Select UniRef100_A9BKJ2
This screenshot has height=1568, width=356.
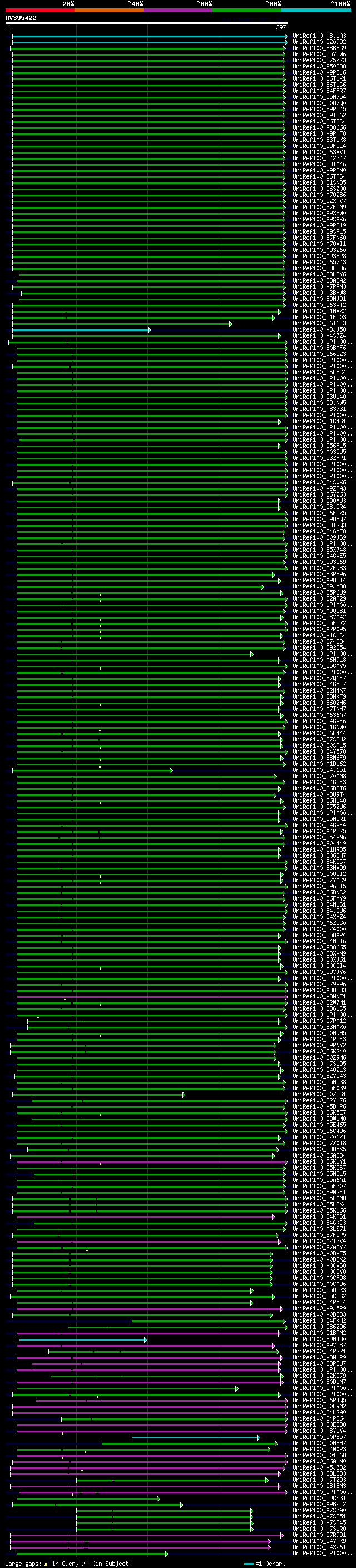[319, 1504]
